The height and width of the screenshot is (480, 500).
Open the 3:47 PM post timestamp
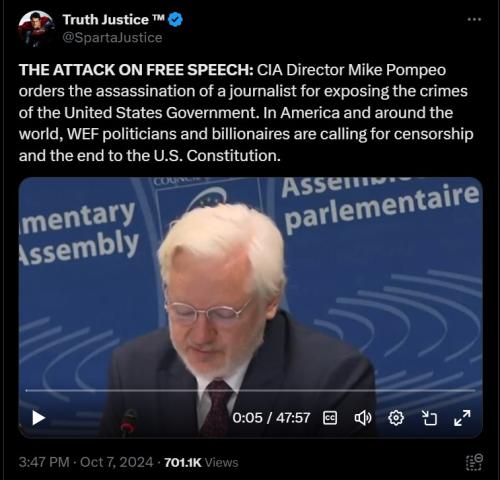(x=44, y=462)
